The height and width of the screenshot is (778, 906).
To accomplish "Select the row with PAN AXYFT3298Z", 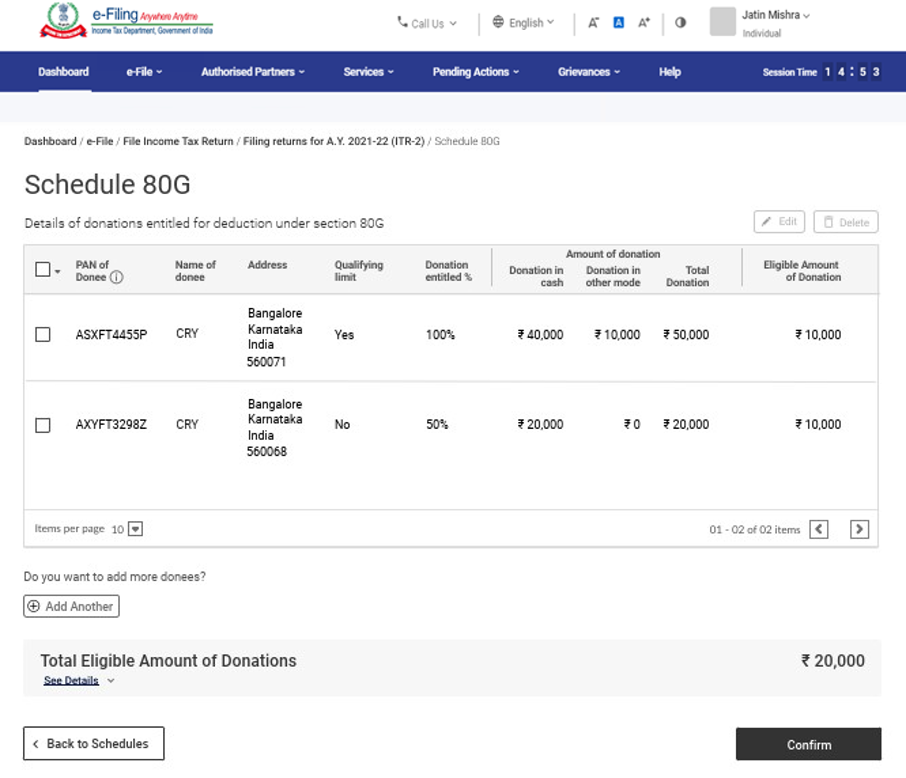I will [43, 425].
